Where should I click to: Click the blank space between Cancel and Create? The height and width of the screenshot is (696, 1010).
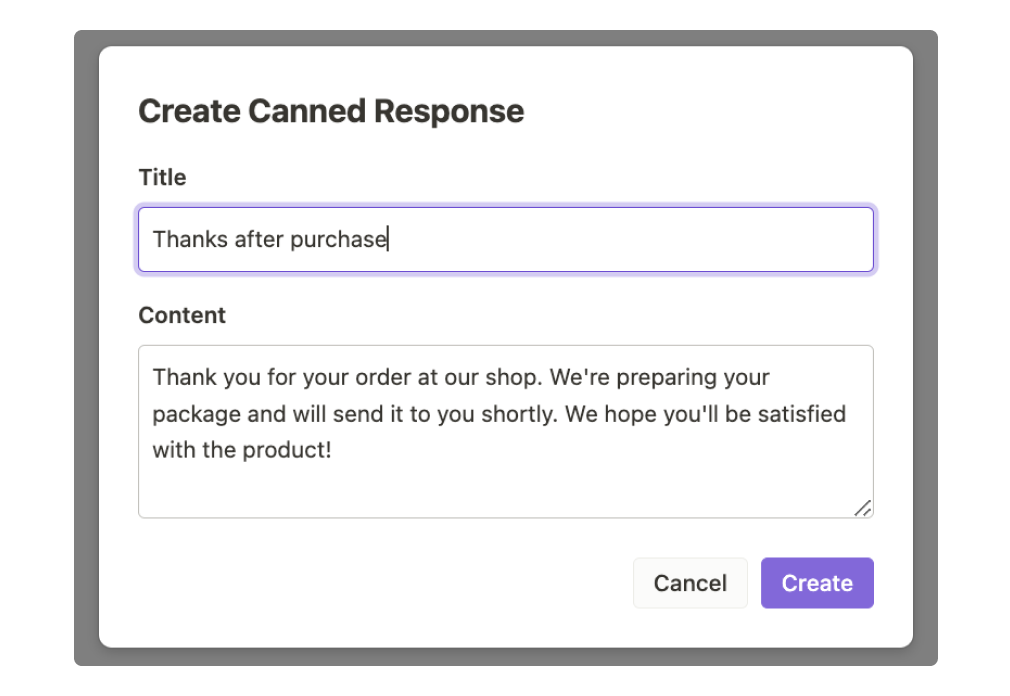754,583
